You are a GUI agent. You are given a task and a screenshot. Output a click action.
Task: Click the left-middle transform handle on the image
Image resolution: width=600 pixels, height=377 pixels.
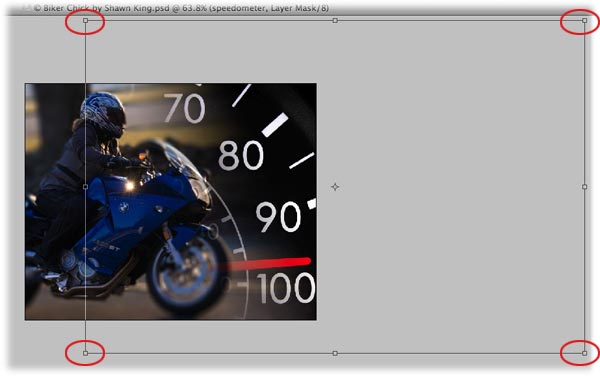[x=85, y=187]
